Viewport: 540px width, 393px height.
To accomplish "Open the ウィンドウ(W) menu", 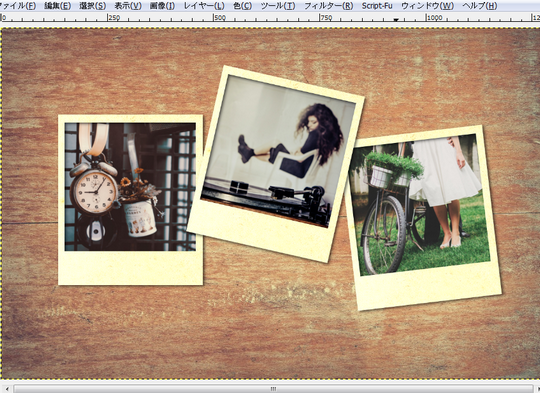I will [427, 6].
